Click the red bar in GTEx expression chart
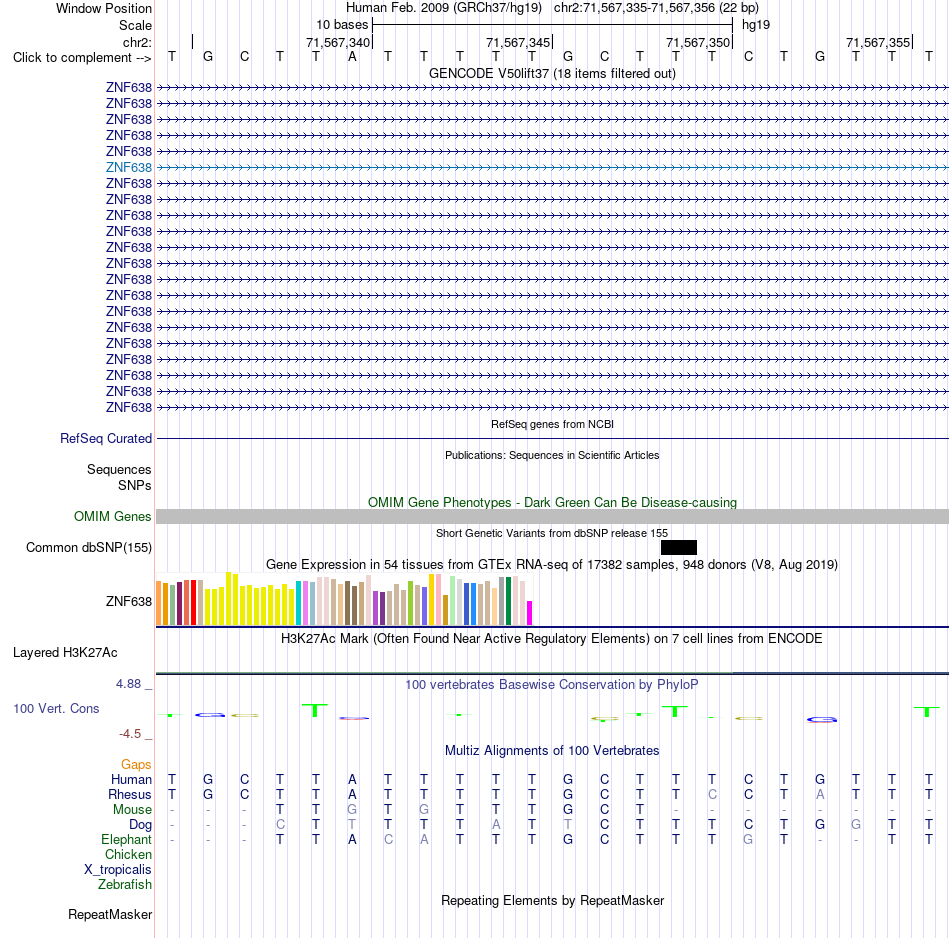The width and height of the screenshot is (950, 938). click(193, 602)
